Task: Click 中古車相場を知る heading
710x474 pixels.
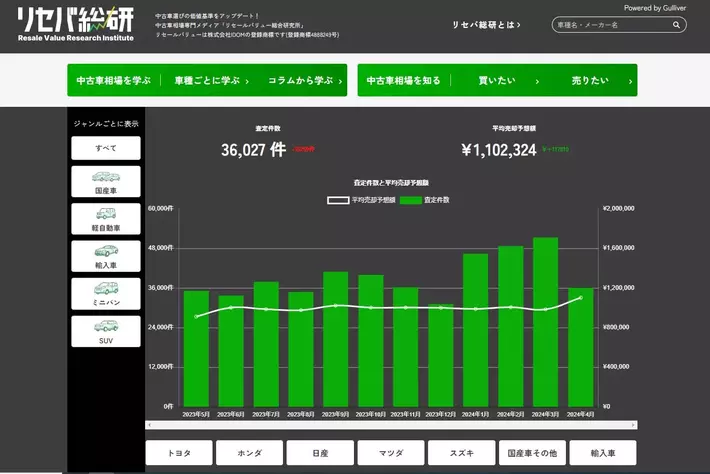Action: coord(403,81)
